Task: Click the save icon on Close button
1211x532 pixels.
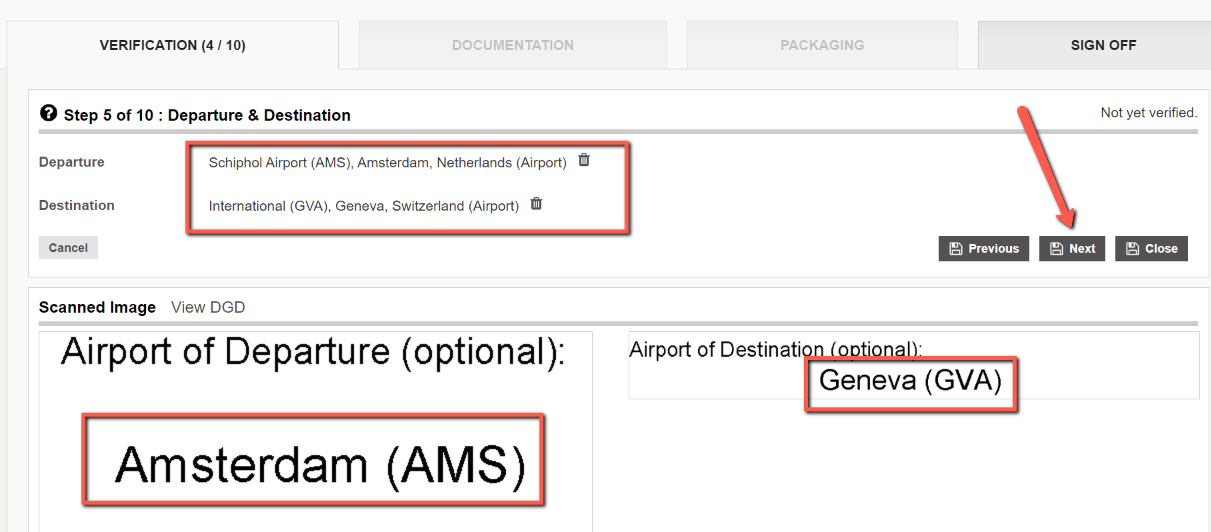Action: (x=1133, y=249)
